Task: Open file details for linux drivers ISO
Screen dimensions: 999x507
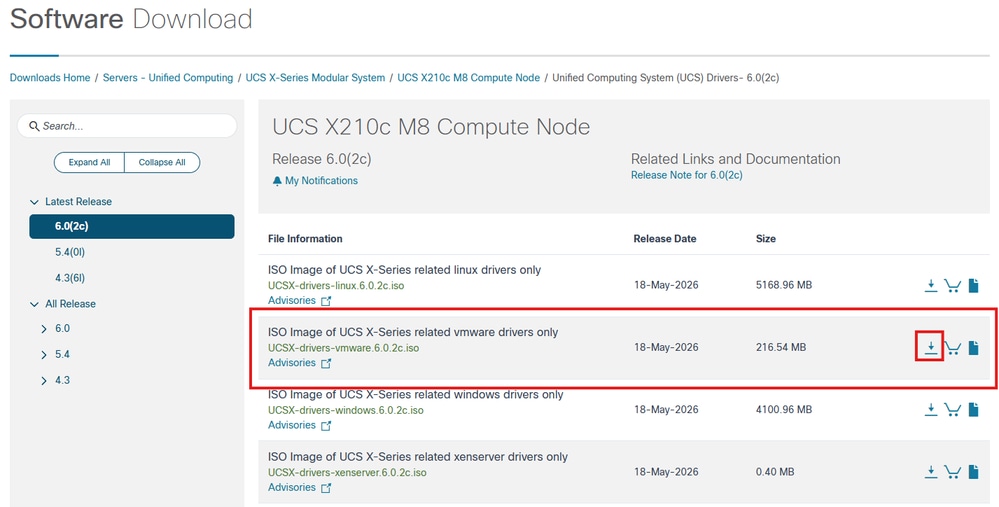Action: click(x=974, y=285)
